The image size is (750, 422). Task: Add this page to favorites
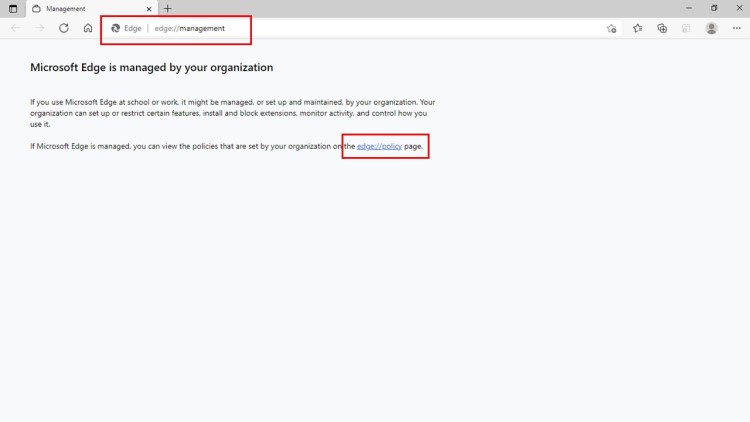(x=612, y=28)
